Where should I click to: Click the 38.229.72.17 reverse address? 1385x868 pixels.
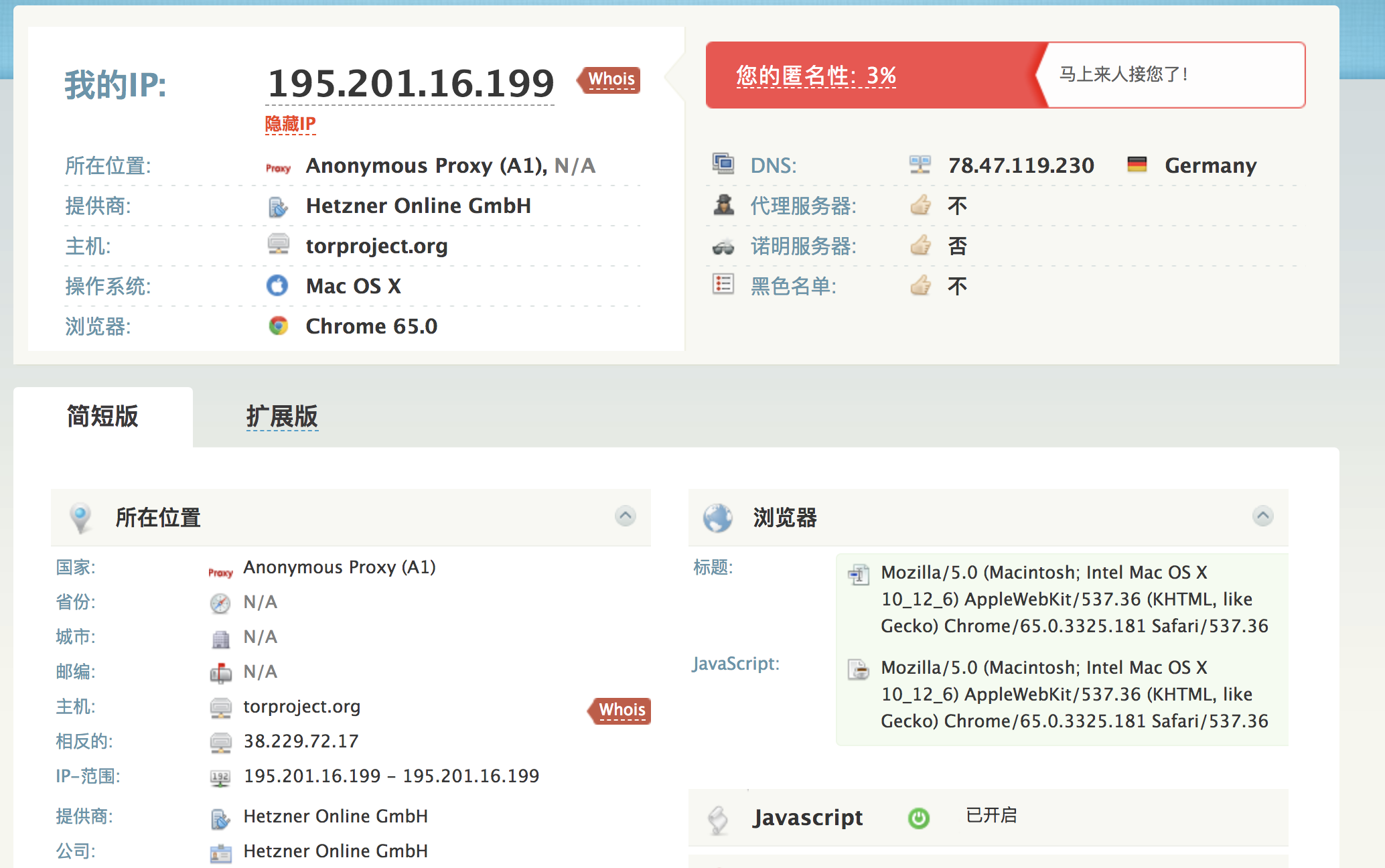[301, 741]
